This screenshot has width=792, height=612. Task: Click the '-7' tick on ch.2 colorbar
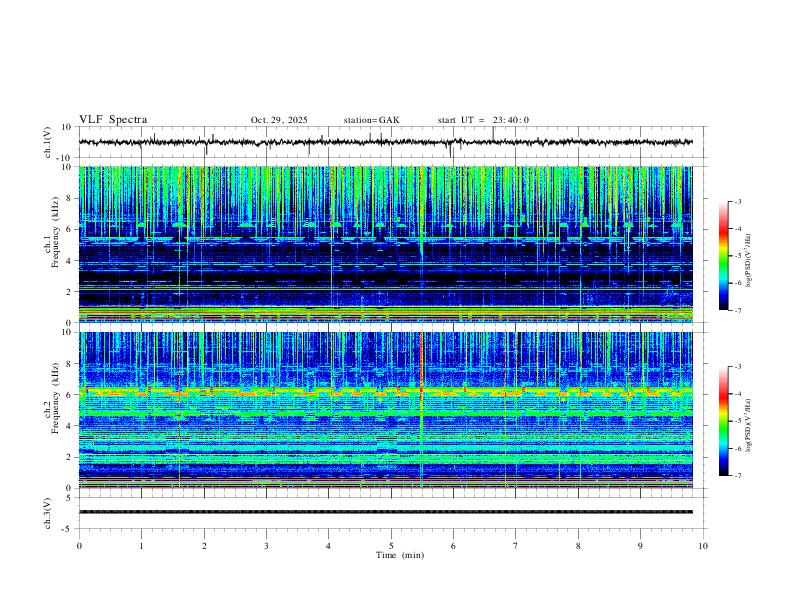coord(737,476)
